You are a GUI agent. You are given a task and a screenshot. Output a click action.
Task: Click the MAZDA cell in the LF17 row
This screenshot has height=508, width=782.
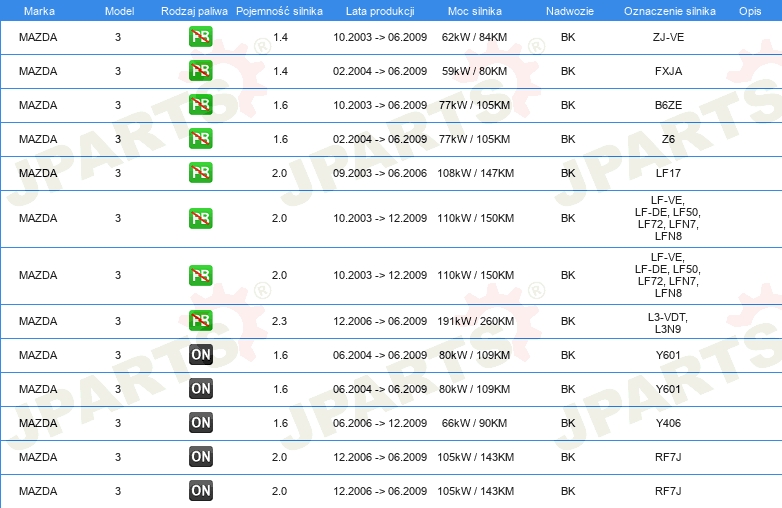(x=38, y=173)
